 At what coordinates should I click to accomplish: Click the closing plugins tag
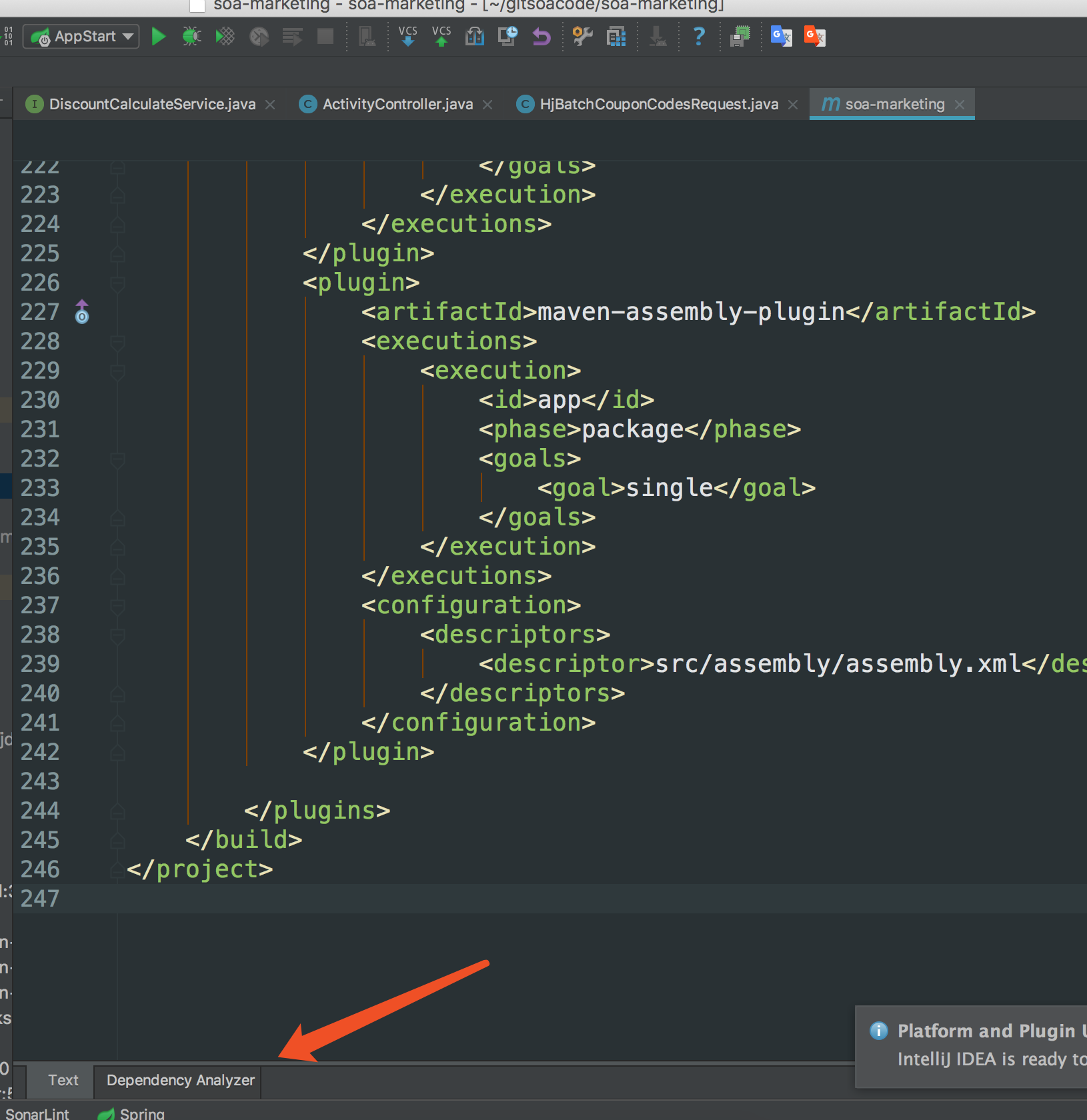coord(317,811)
